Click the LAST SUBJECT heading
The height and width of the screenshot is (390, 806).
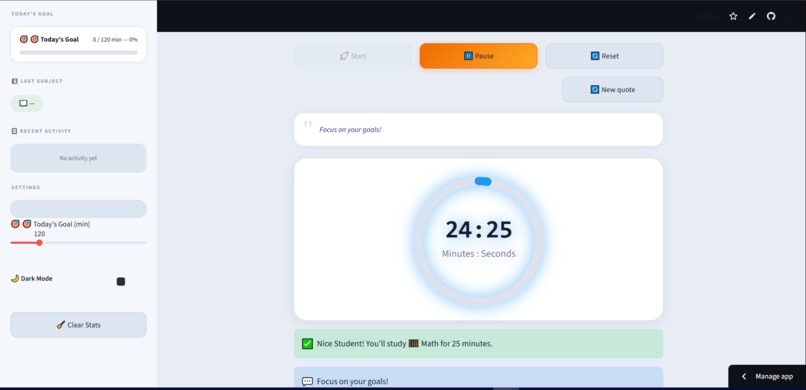41,81
